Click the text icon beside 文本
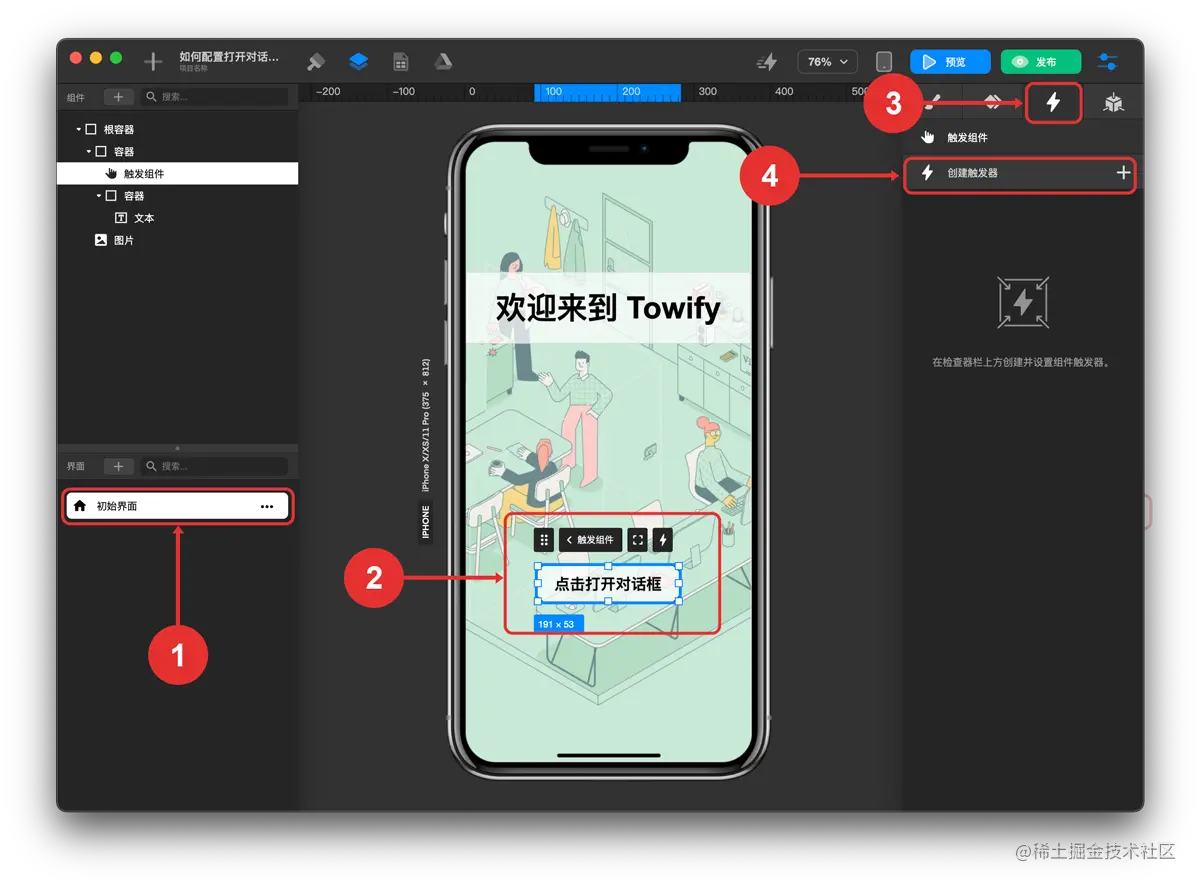Viewport: 1200px width, 886px height. 121,218
